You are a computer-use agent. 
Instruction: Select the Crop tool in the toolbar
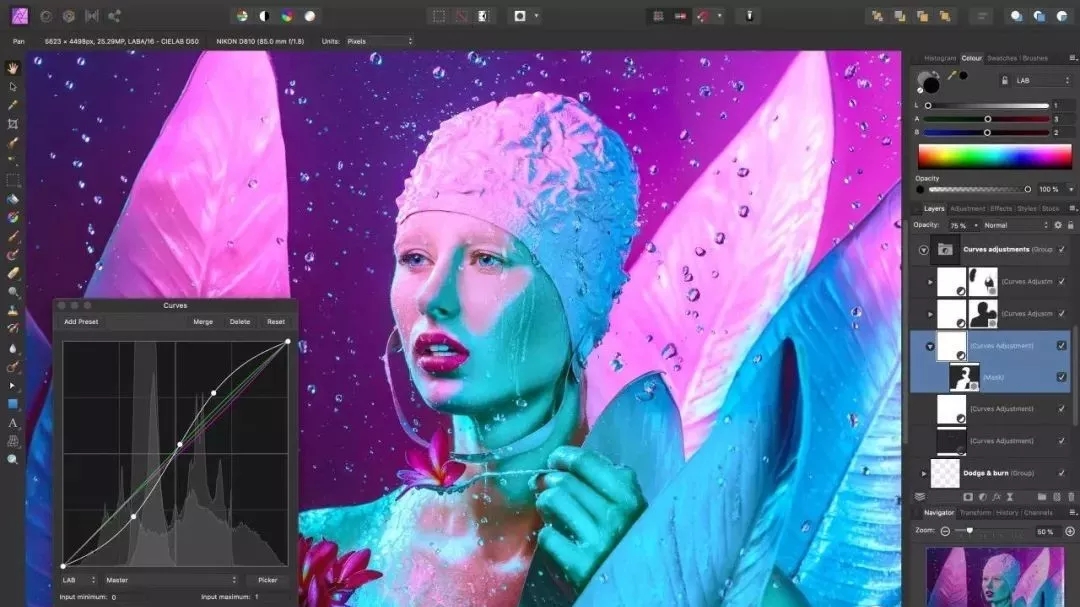tap(12, 124)
